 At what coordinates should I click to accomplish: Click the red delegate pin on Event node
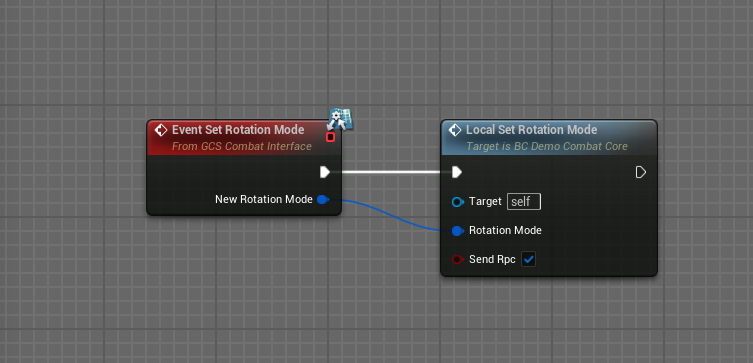pos(330,137)
